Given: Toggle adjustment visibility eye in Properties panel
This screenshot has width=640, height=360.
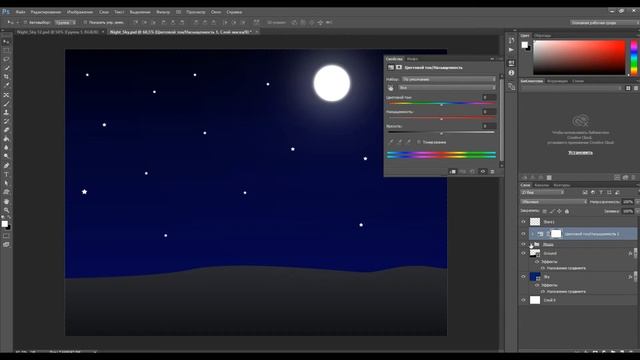Looking at the screenshot, I should point(482,172).
